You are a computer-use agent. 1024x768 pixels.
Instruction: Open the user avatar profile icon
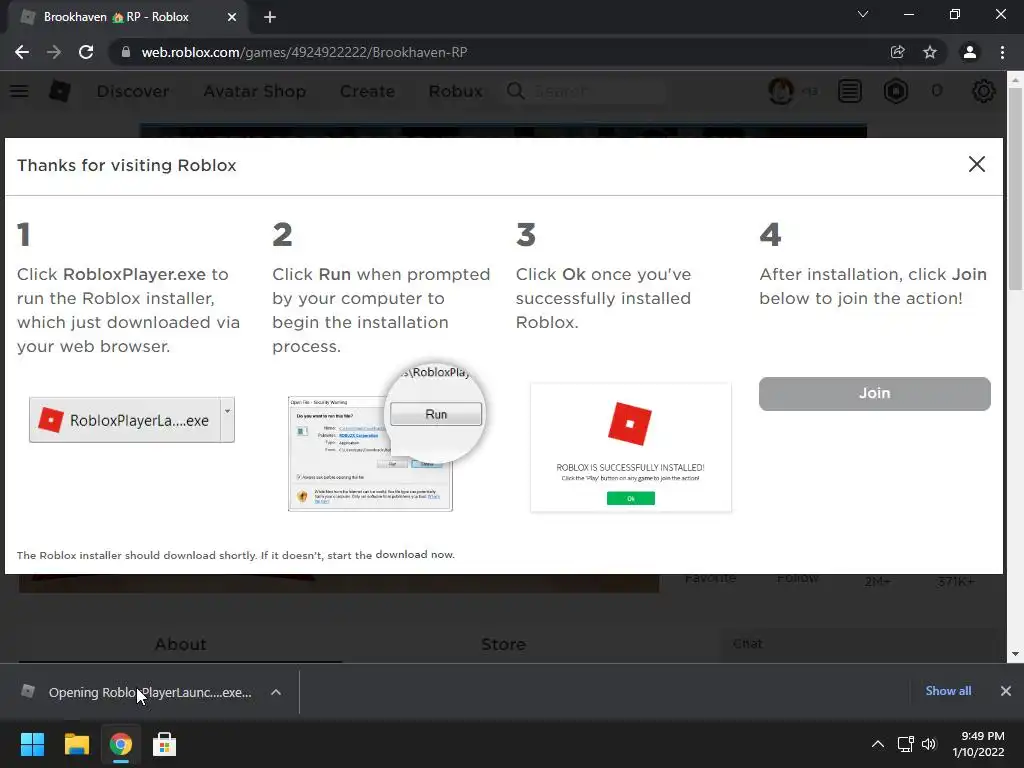coord(781,91)
